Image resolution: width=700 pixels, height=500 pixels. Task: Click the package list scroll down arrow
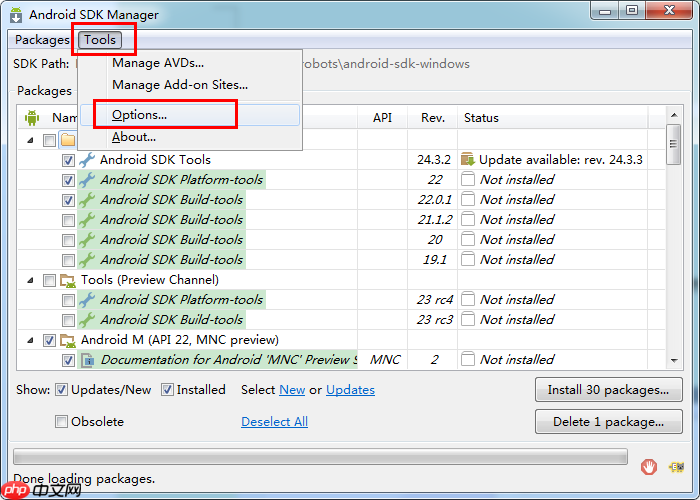[674, 361]
